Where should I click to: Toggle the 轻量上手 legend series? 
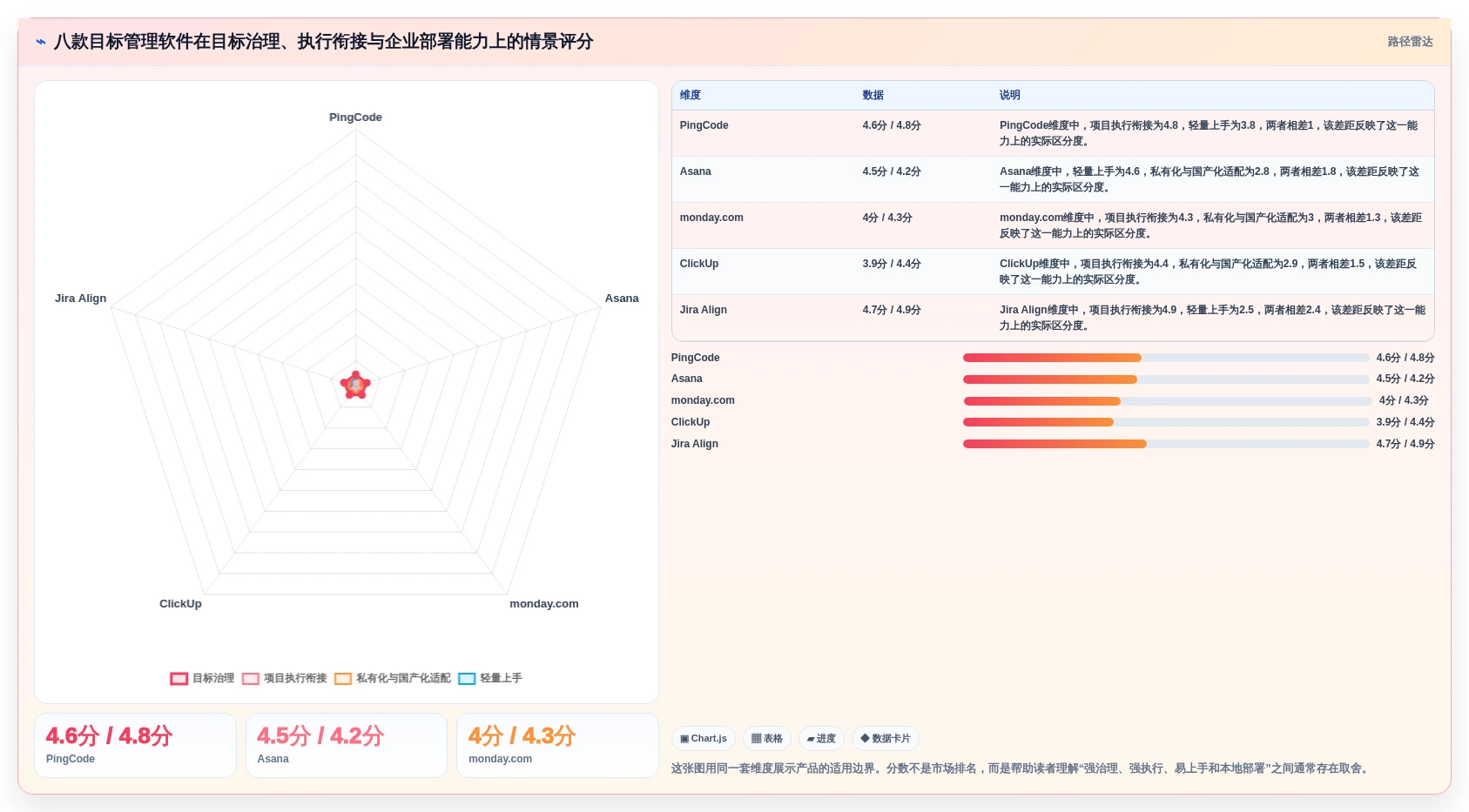click(490, 678)
